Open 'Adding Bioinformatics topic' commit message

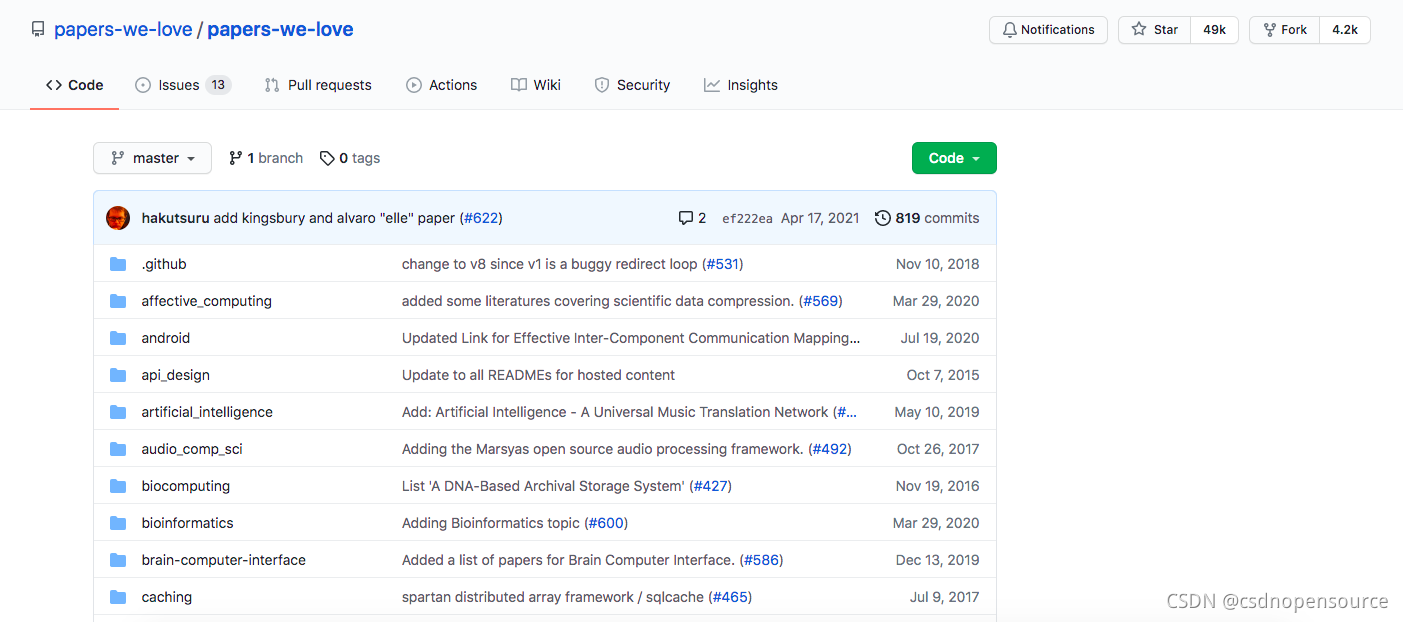click(491, 523)
